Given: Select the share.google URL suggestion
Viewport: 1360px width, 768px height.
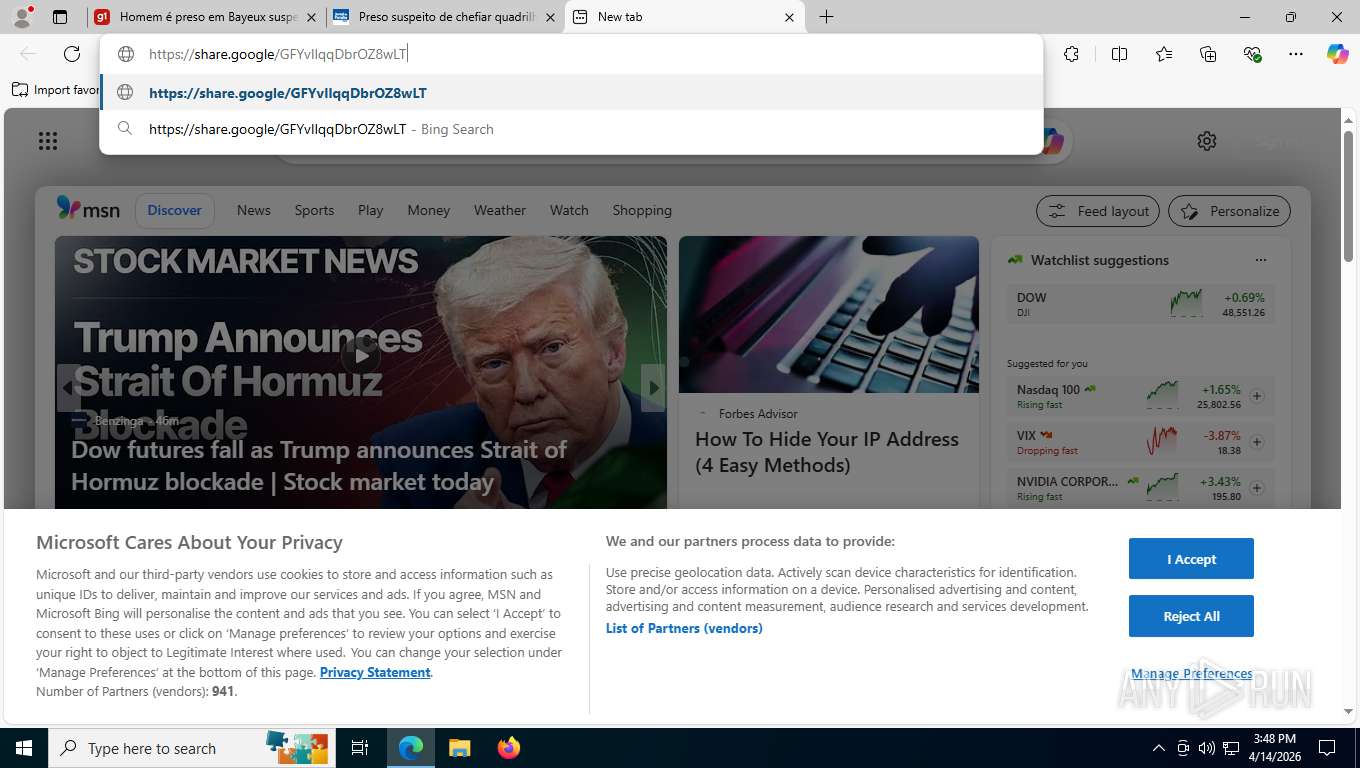Looking at the screenshot, I should pyautogui.click(x=571, y=93).
